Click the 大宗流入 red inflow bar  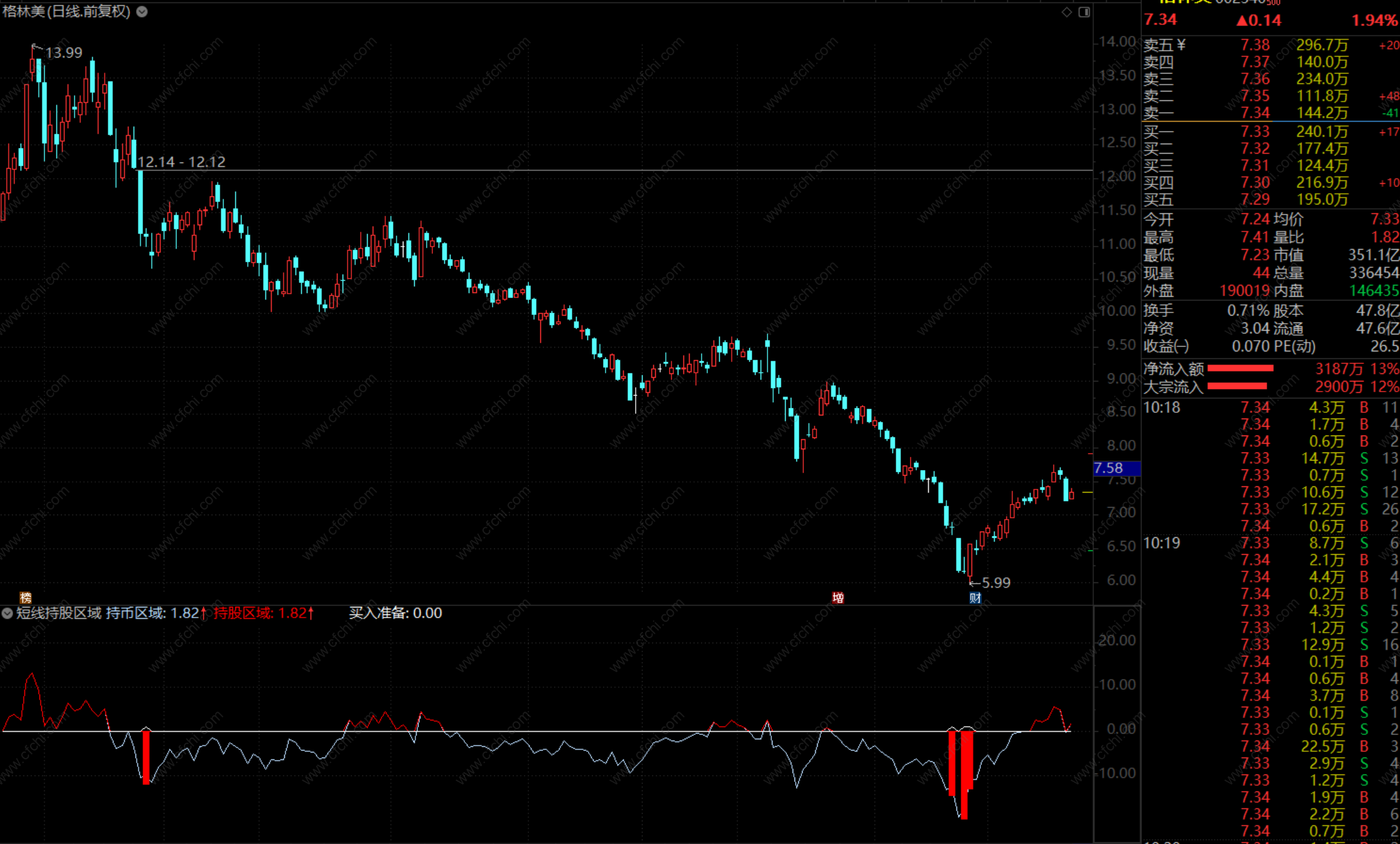point(1237,386)
